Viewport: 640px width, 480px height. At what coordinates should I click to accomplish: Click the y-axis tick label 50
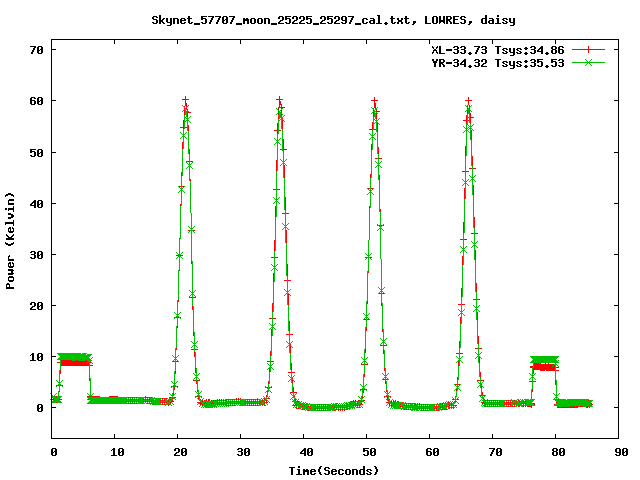coord(36,153)
